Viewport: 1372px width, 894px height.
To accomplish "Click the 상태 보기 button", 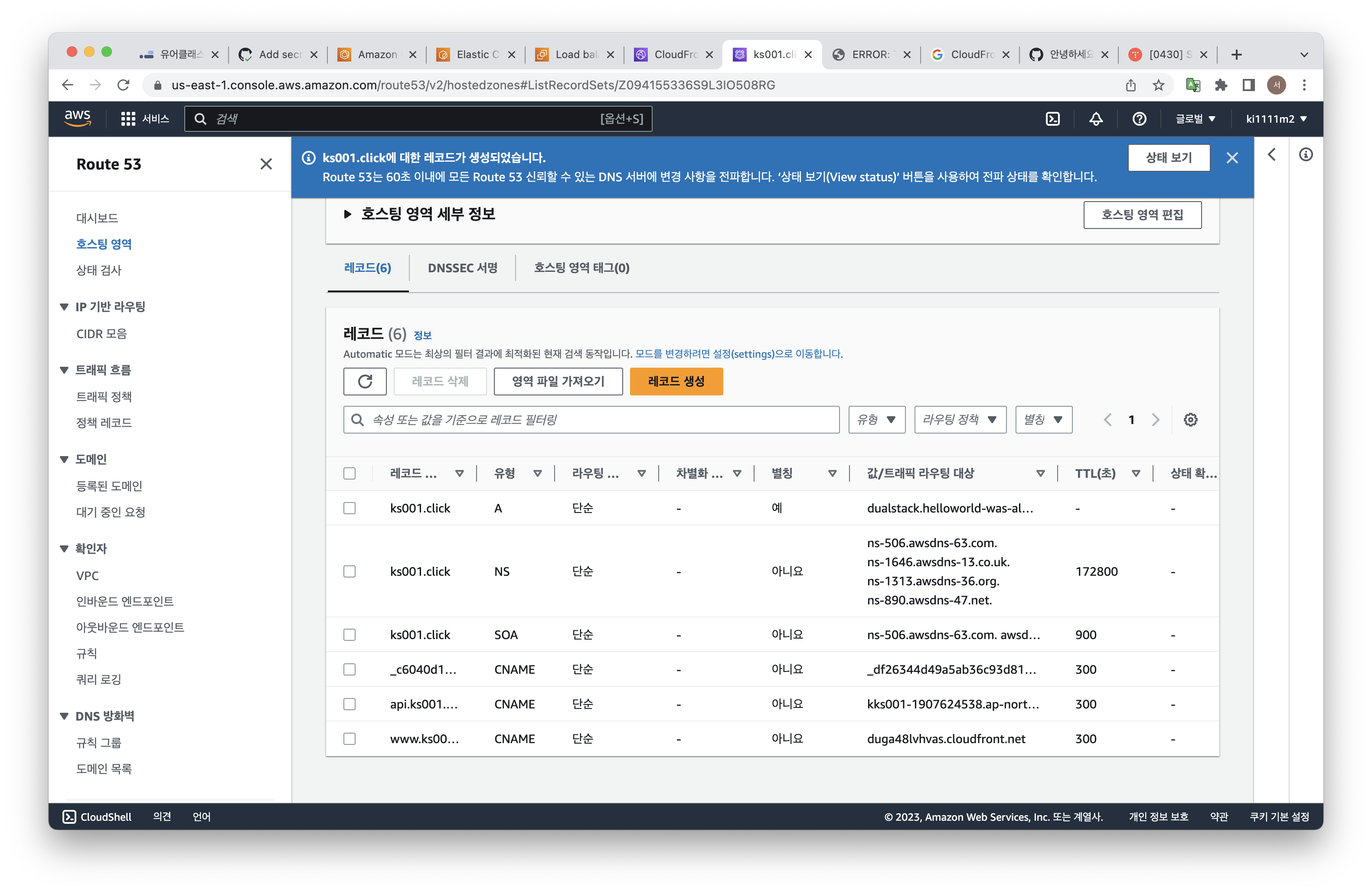I will [1169, 158].
